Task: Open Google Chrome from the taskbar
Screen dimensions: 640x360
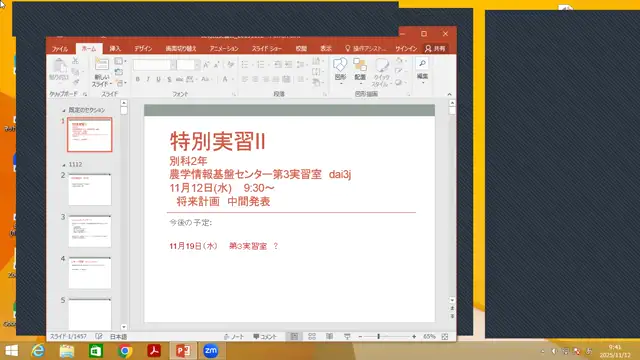Action: point(125,351)
